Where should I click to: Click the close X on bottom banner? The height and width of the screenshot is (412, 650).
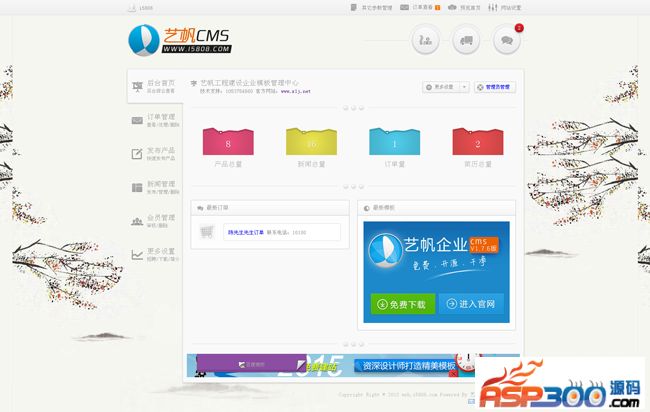[453, 373]
